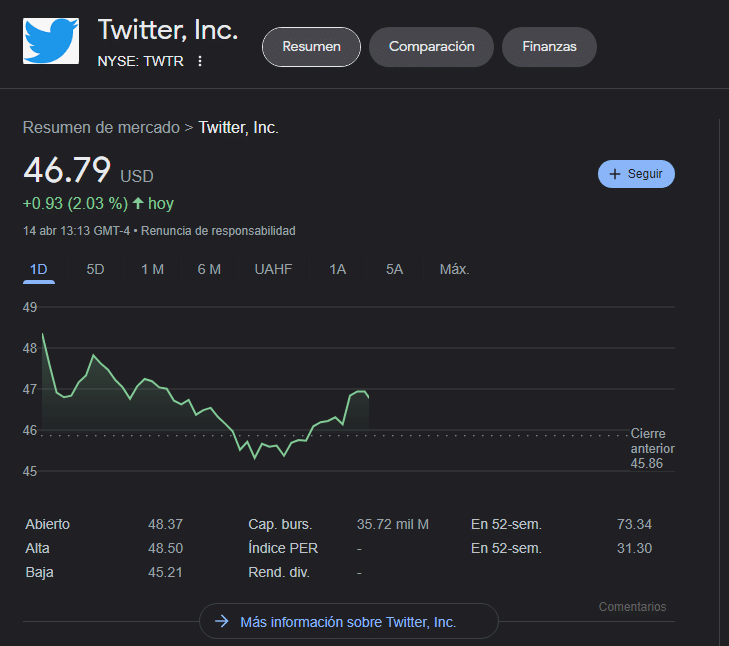Open Renuncia de responsabilidad link

[218, 231]
